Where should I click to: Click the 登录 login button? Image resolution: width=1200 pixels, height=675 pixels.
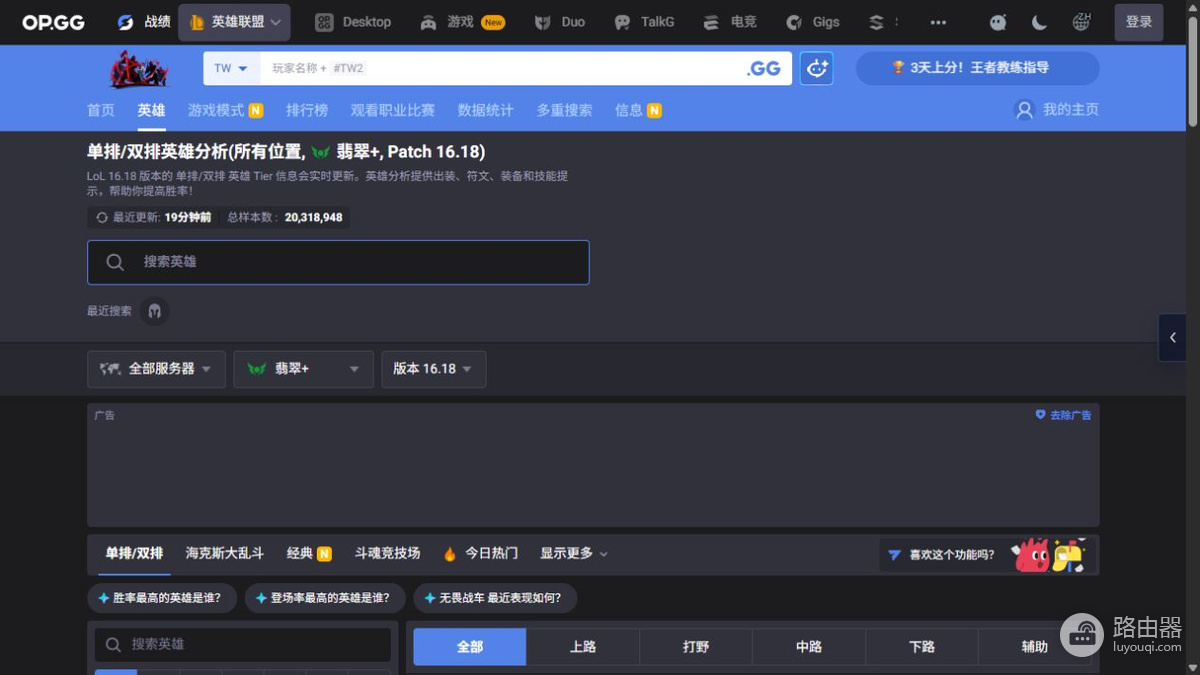coord(1139,22)
